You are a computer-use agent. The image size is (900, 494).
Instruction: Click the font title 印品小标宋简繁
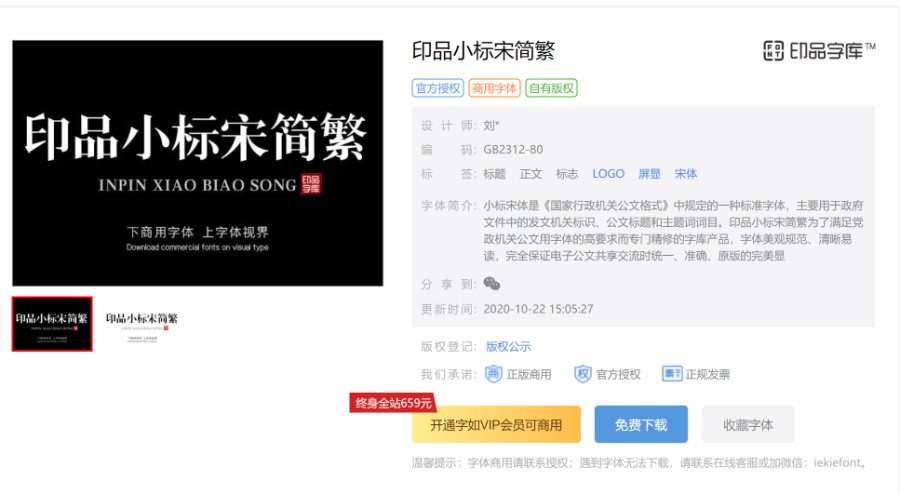coord(483,51)
